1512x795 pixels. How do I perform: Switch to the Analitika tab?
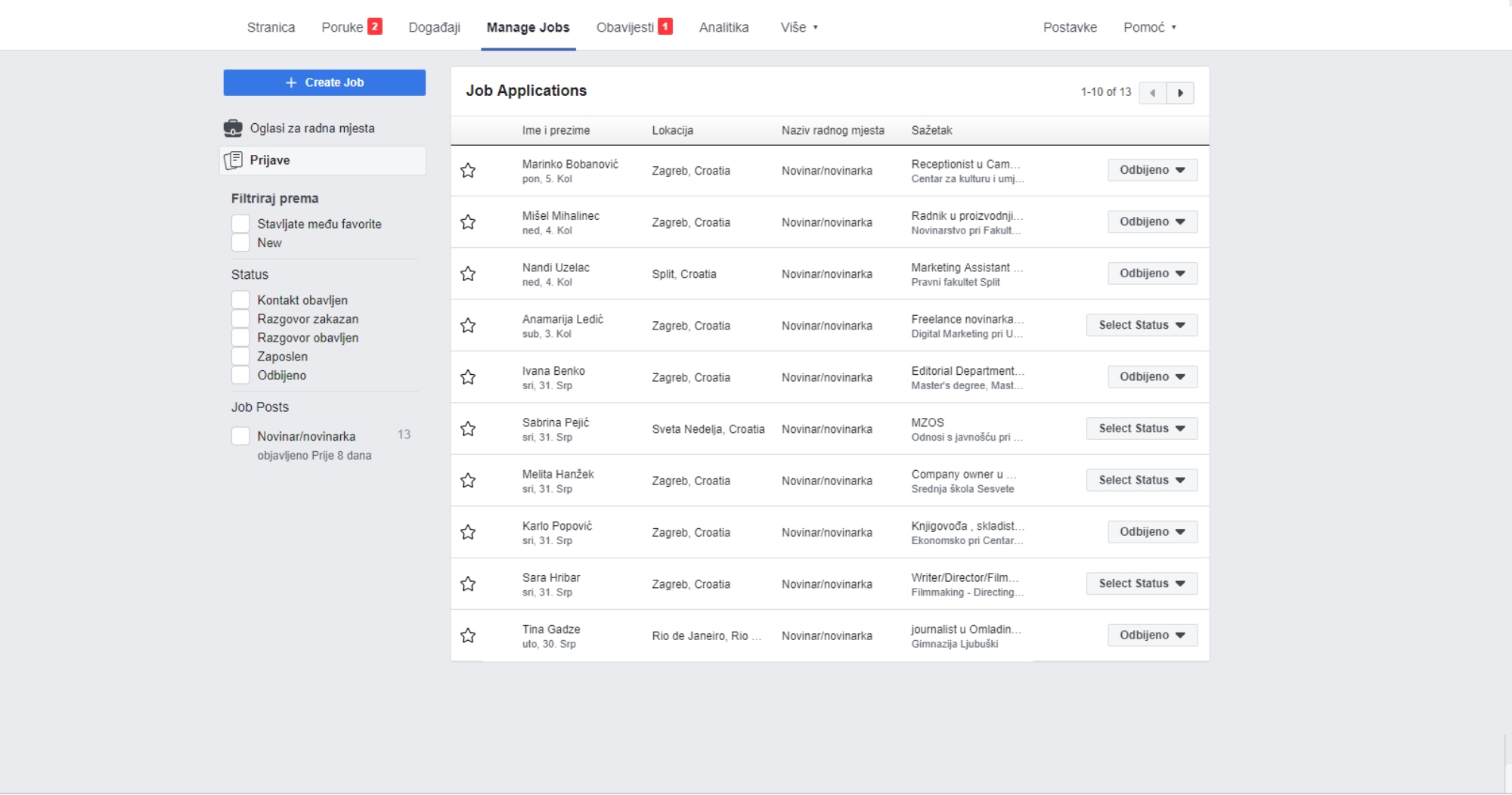[x=723, y=27]
